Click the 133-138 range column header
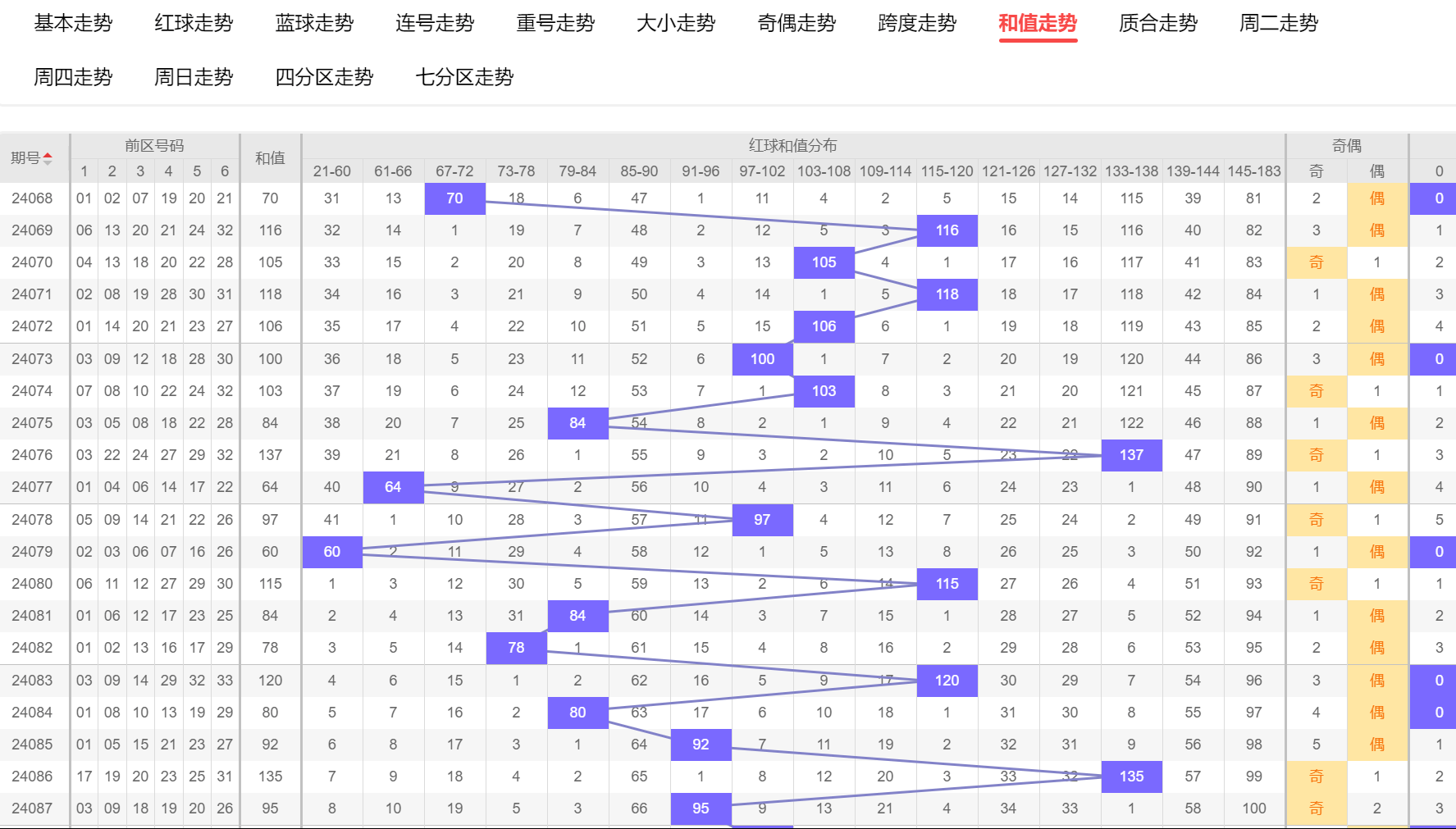The height and width of the screenshot is (829, 1456). (x=1131, y=171)
